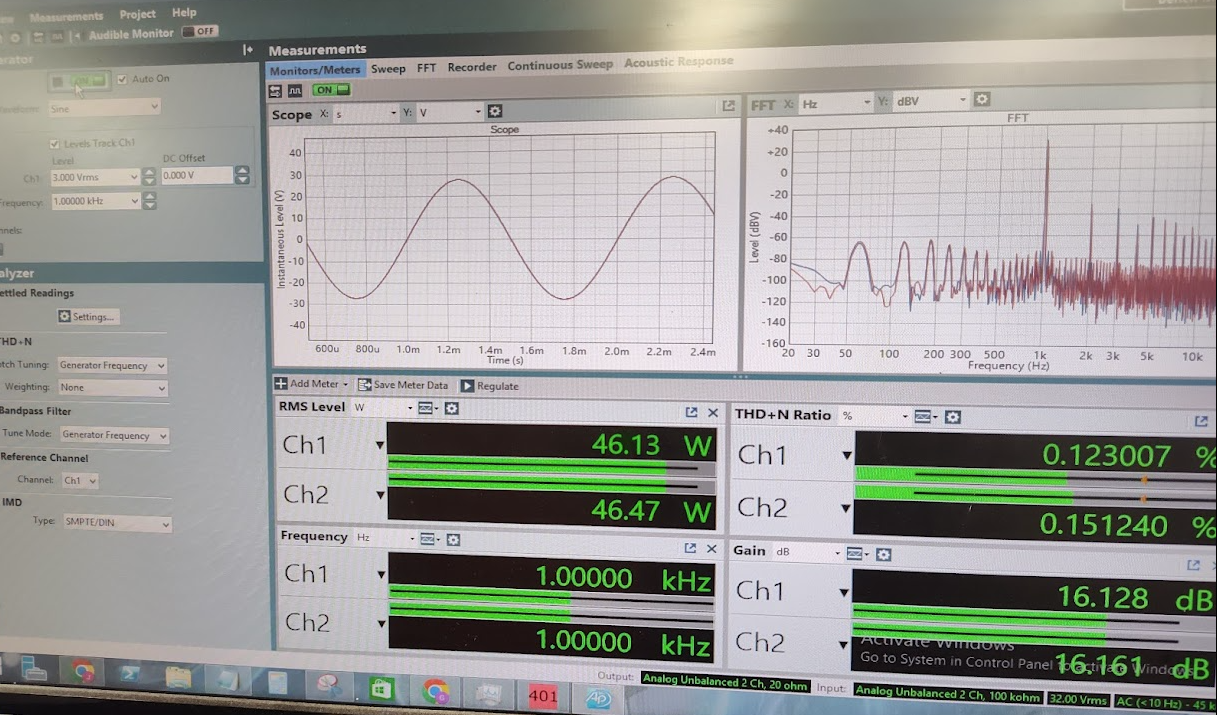Close the RMS Level meter
This screenshot has width=1217, height=715.
713,412
